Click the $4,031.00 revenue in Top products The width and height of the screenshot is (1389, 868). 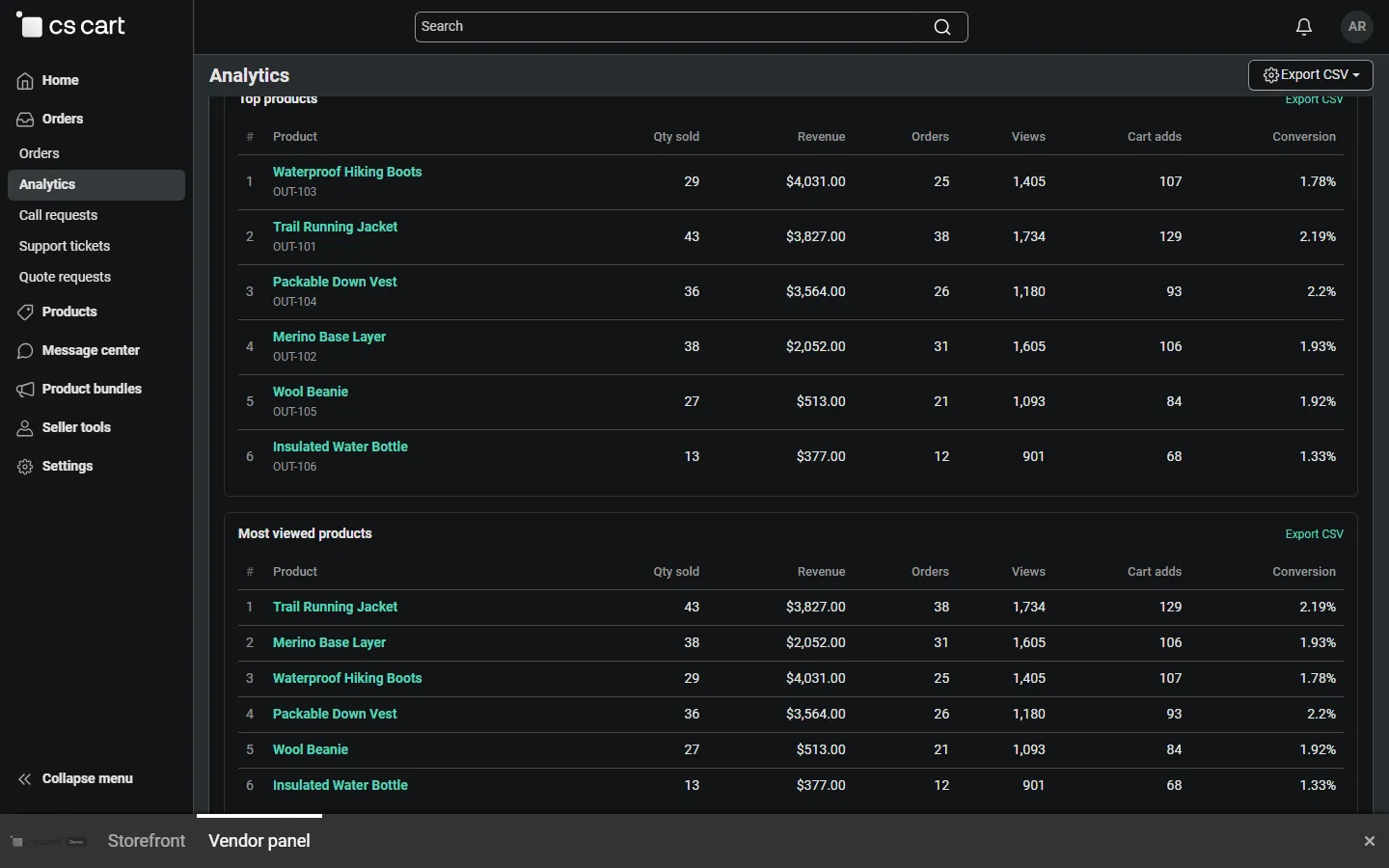click(816, 182)
